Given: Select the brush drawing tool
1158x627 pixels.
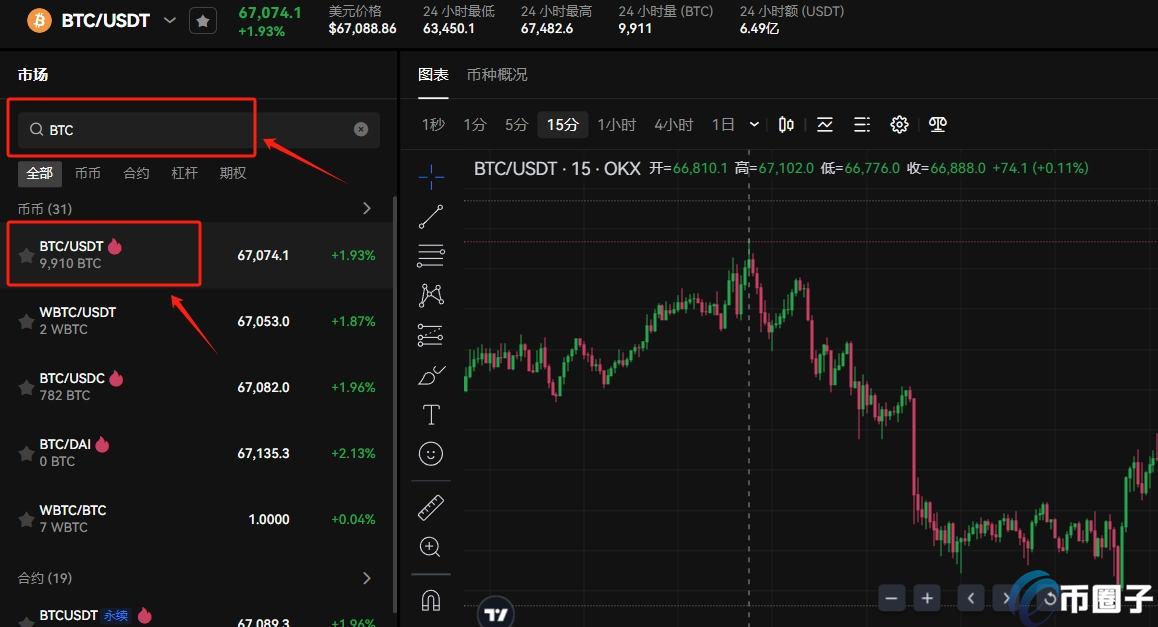Looking at the screenshot, I should point(431,375).
